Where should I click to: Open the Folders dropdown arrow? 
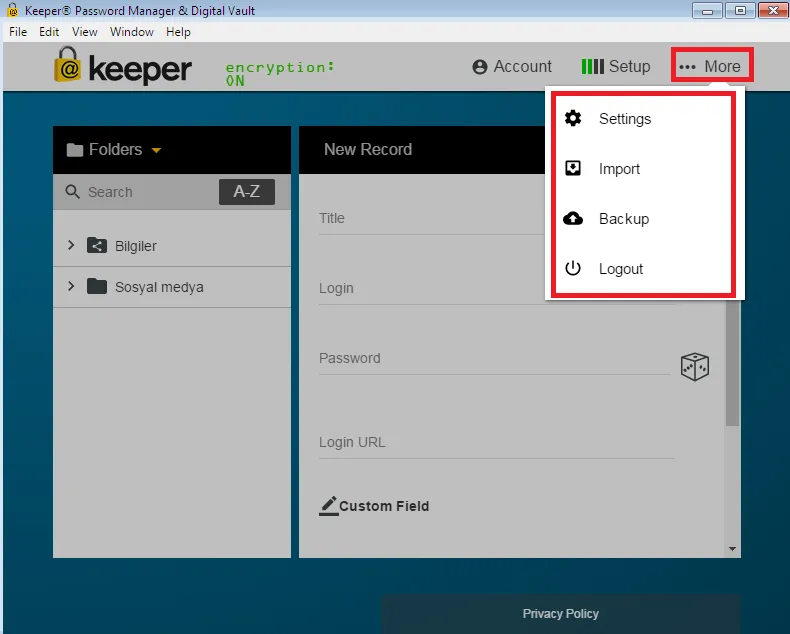pyautogui.click(x=156, y=150)
